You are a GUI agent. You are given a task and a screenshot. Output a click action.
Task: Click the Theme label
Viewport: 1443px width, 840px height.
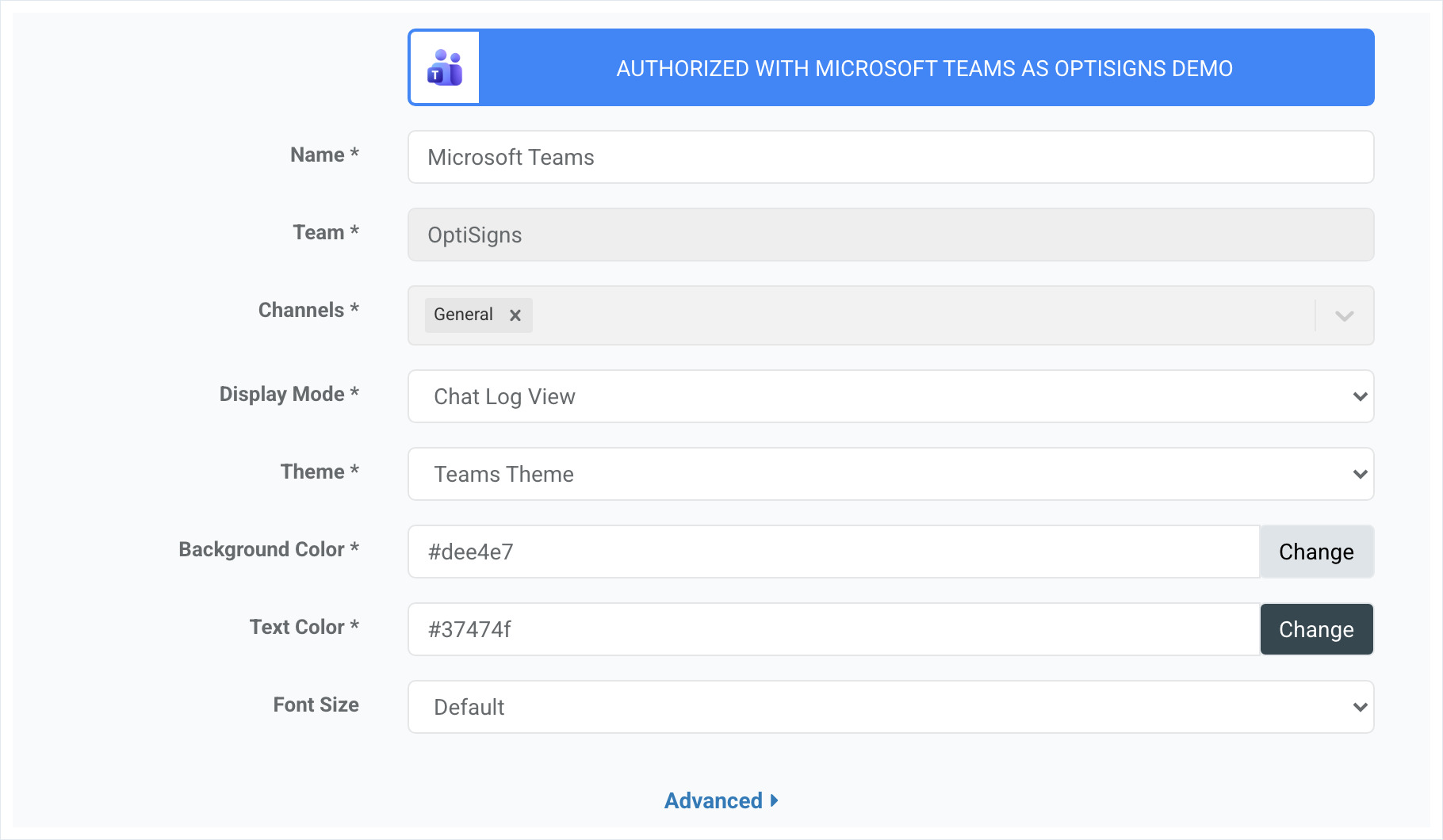[x=320, y=472]
